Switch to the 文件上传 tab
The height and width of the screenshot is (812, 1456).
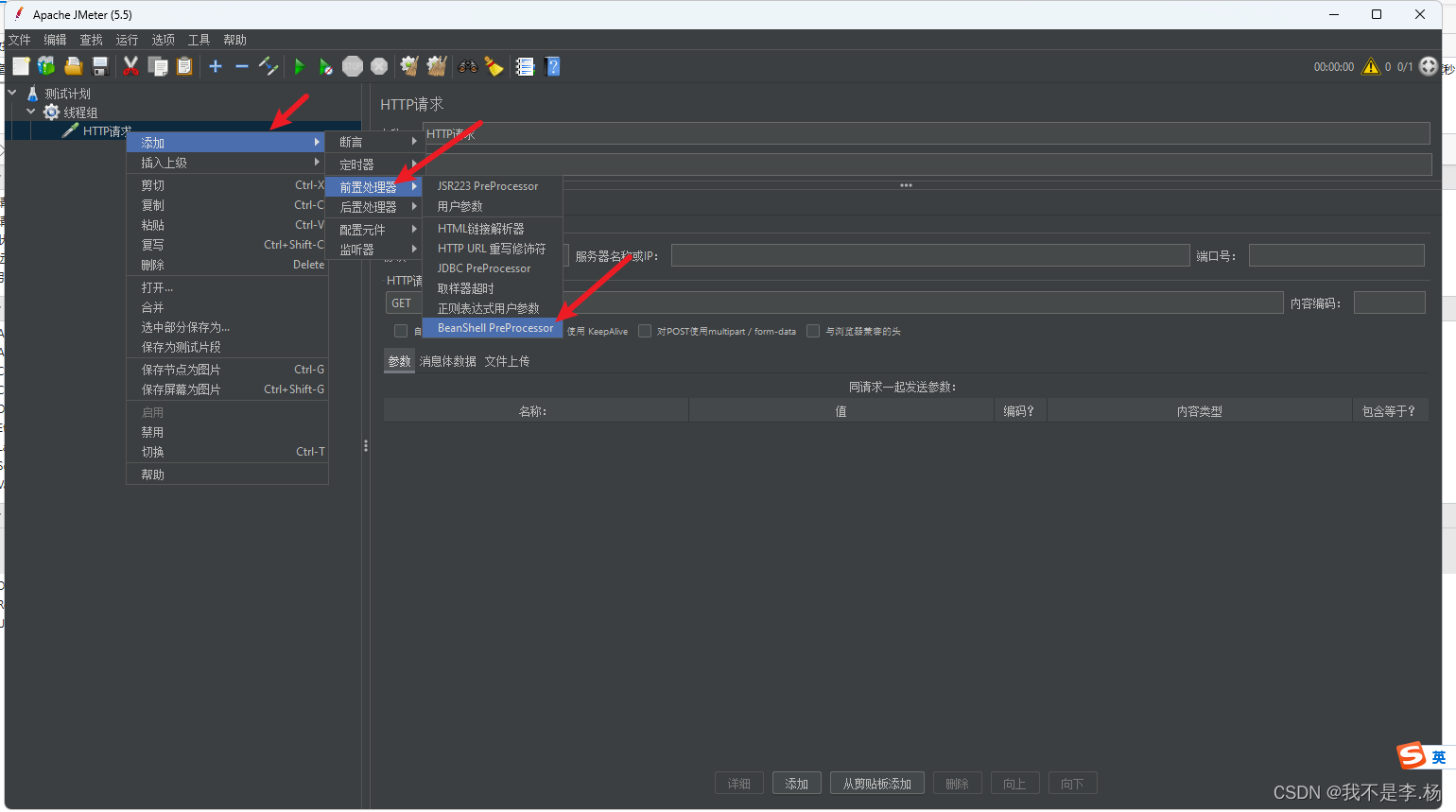click(507, 361)
